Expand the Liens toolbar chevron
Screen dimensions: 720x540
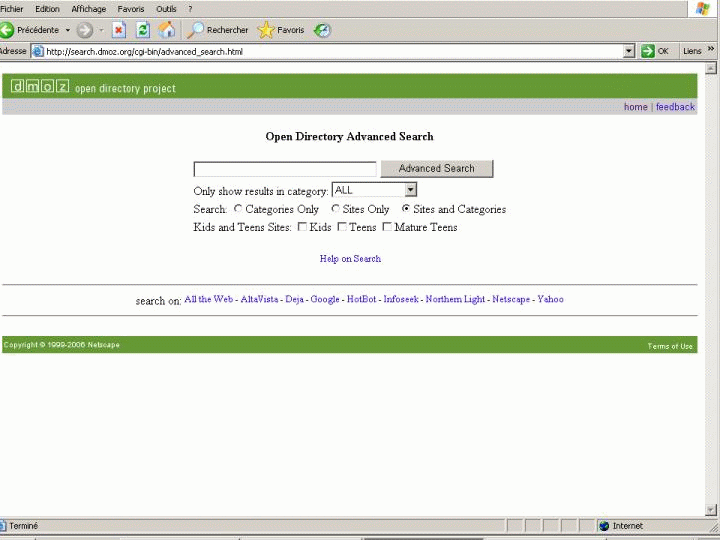[711, 49]
